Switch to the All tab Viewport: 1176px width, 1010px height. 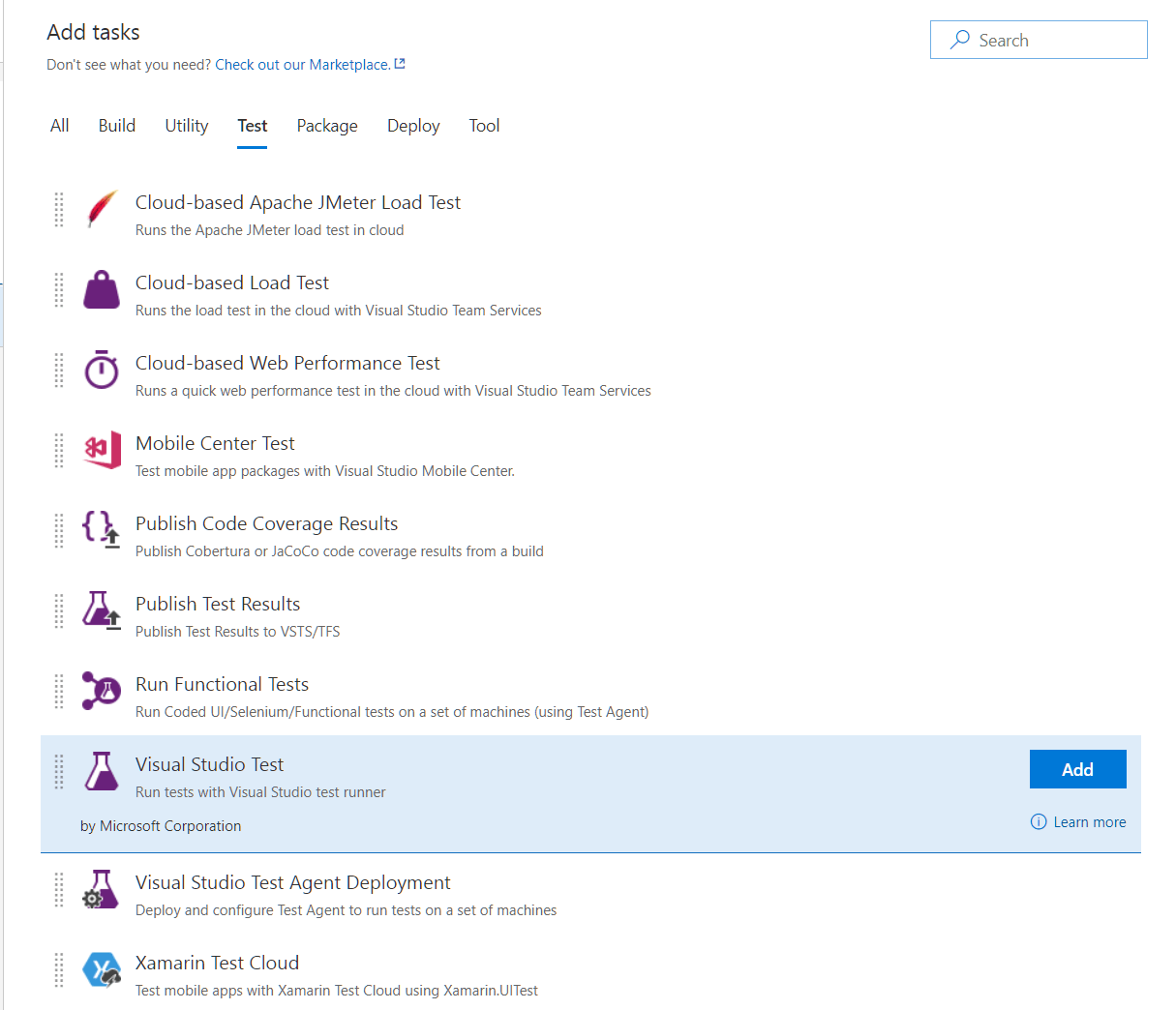(x=60, y=126)
